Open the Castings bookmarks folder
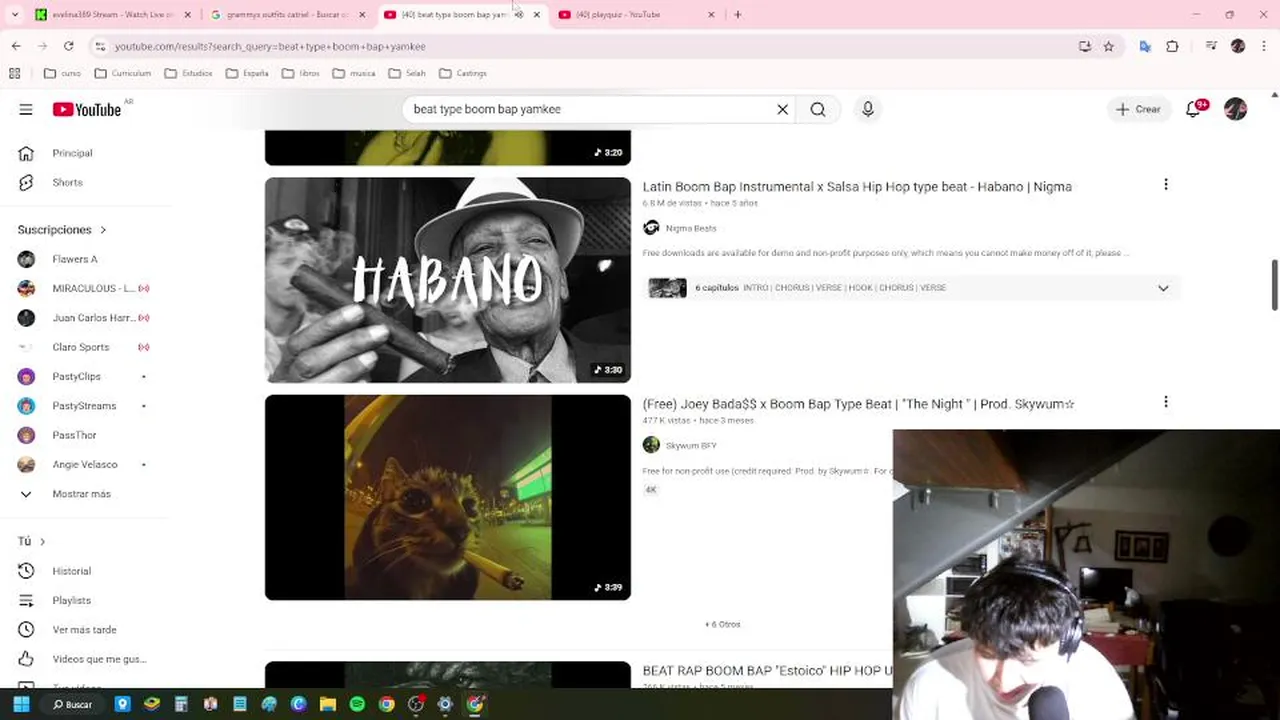1280x720 pixels. (x=463, y=73)
